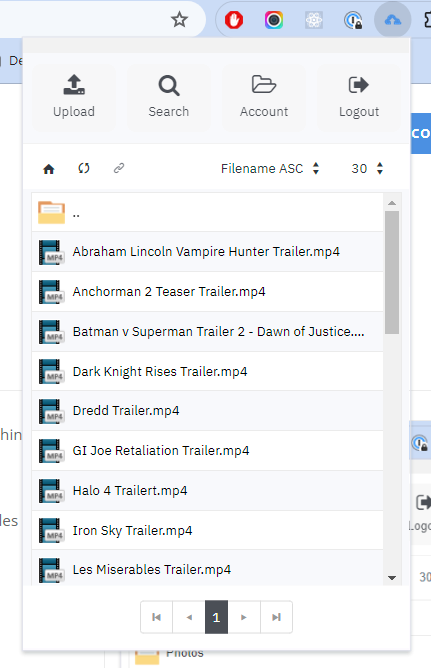
Task: Click the file list scrollbar thumb
Action: pos(392,273)
